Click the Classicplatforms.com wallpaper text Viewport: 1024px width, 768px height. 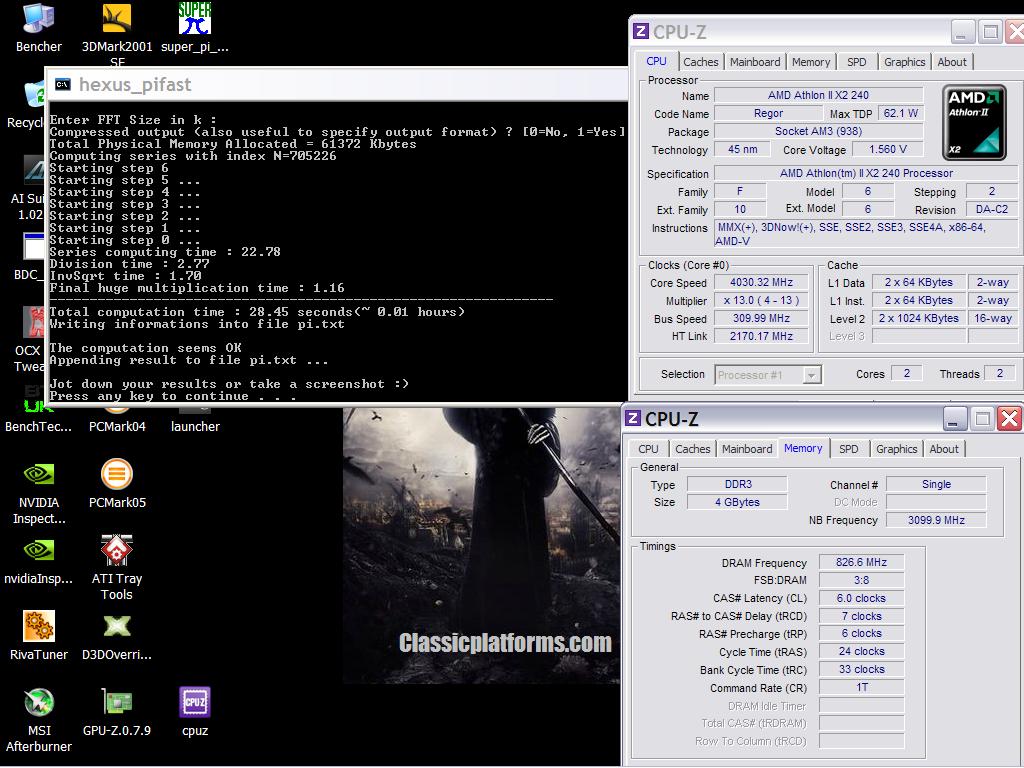coord(505,643)
